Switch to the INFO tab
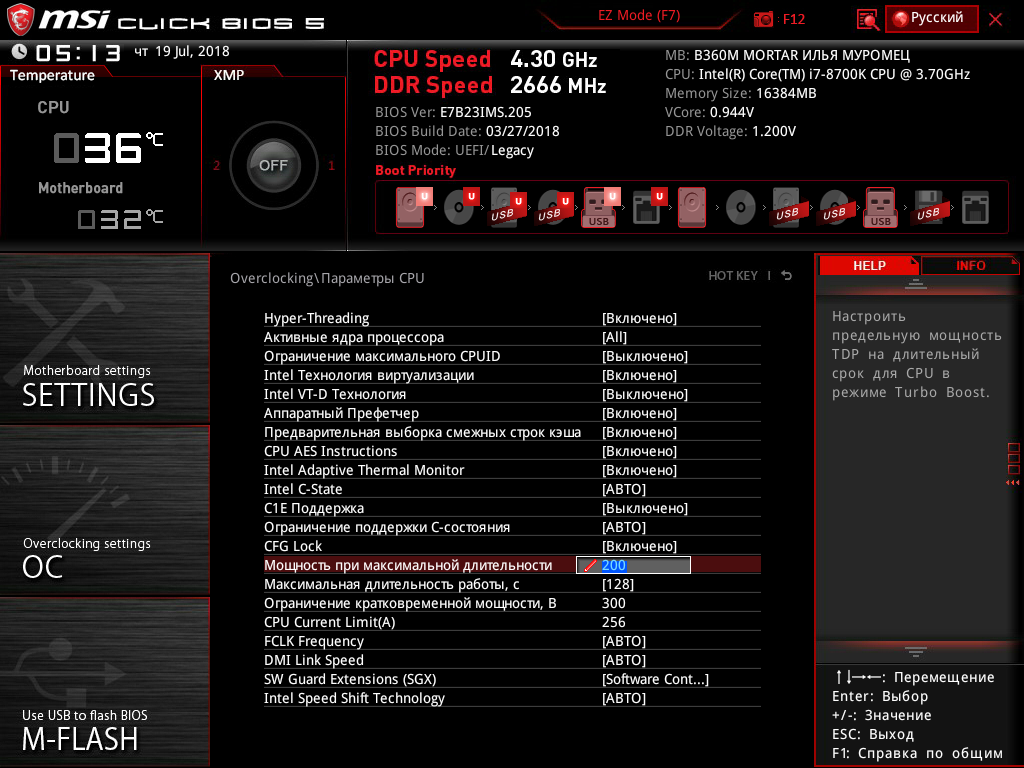Image resolution: width=1024 pixels, height=768 pixels. [970, 265]
